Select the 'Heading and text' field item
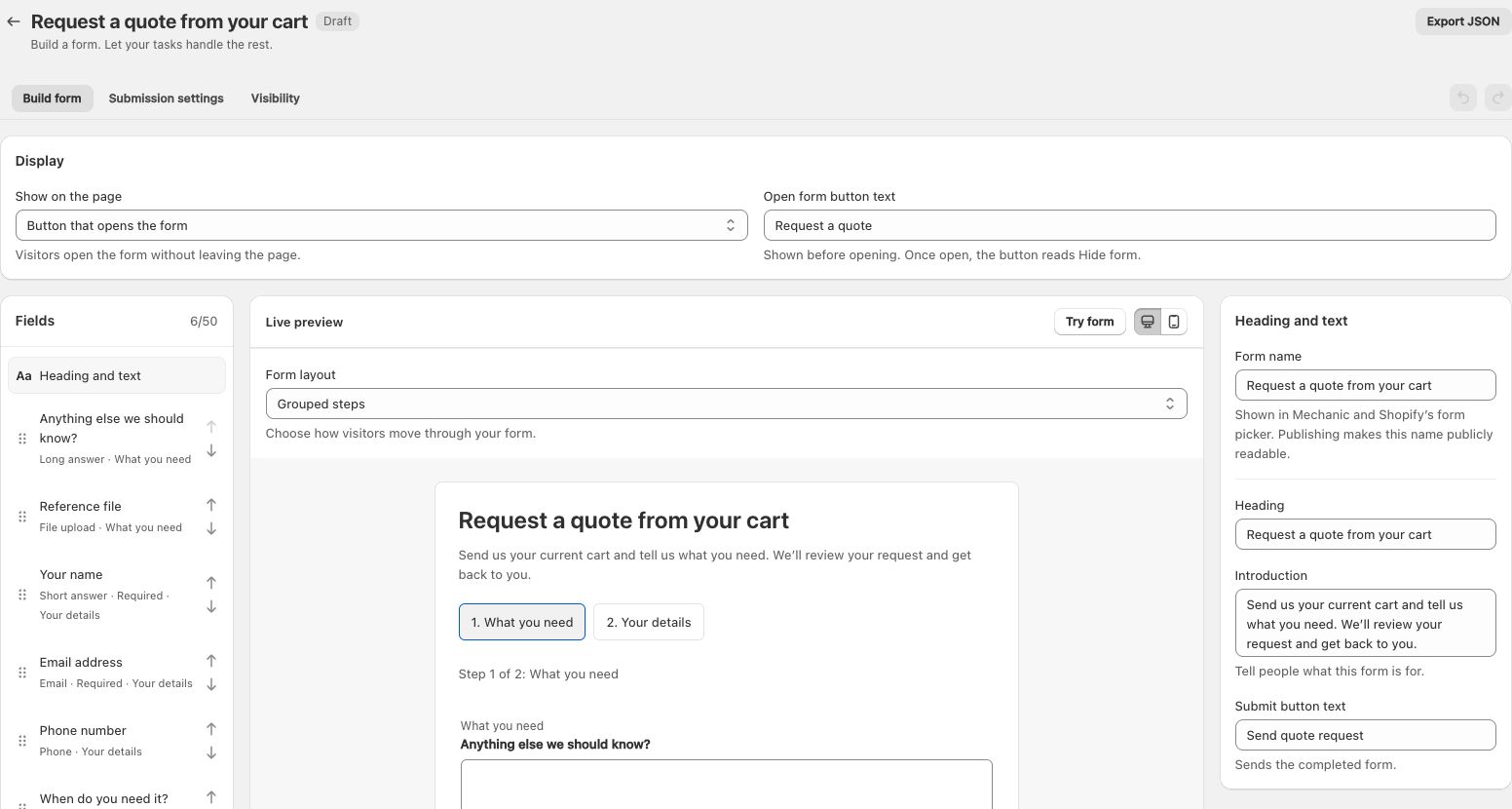This screenshot has width=1512, height=809. tap(117, 375)
